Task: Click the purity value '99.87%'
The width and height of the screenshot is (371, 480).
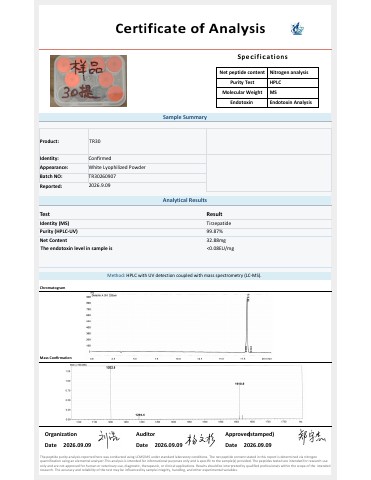Action: pos(215,231)
